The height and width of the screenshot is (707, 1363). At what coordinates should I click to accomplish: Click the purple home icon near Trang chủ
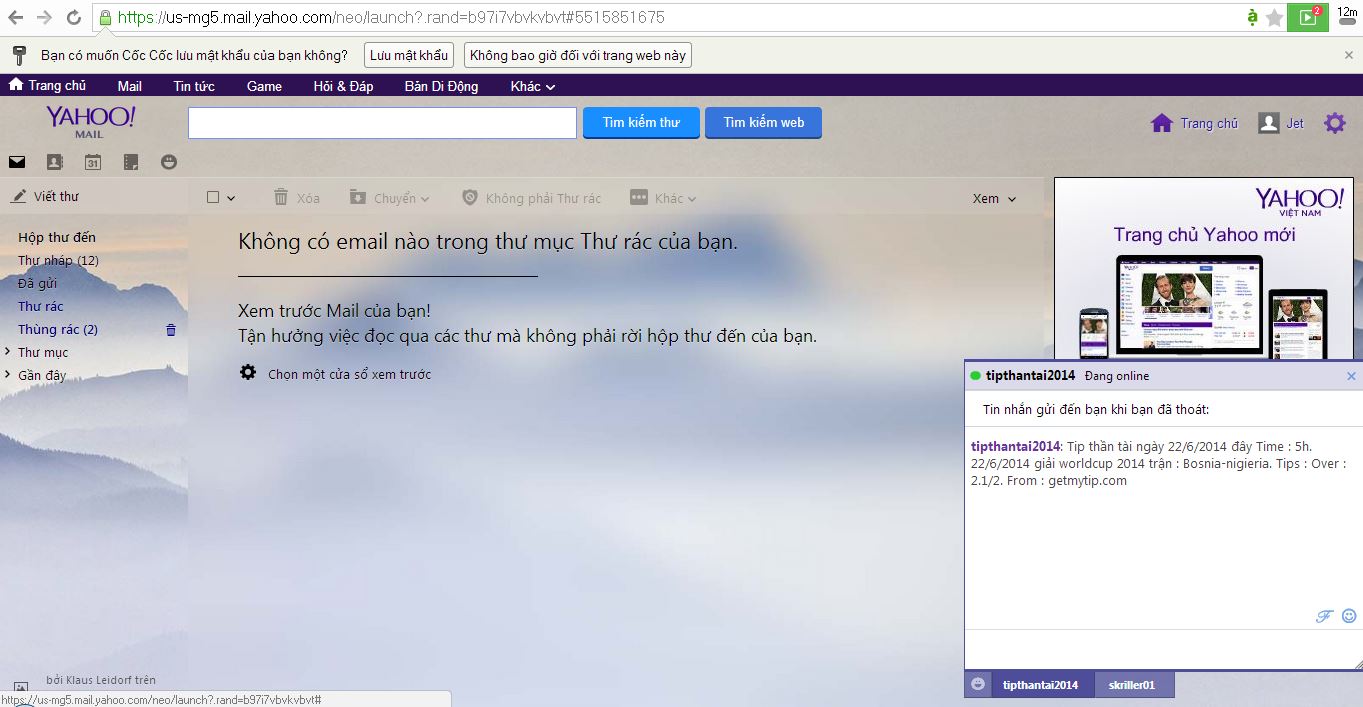(1161, 123)
